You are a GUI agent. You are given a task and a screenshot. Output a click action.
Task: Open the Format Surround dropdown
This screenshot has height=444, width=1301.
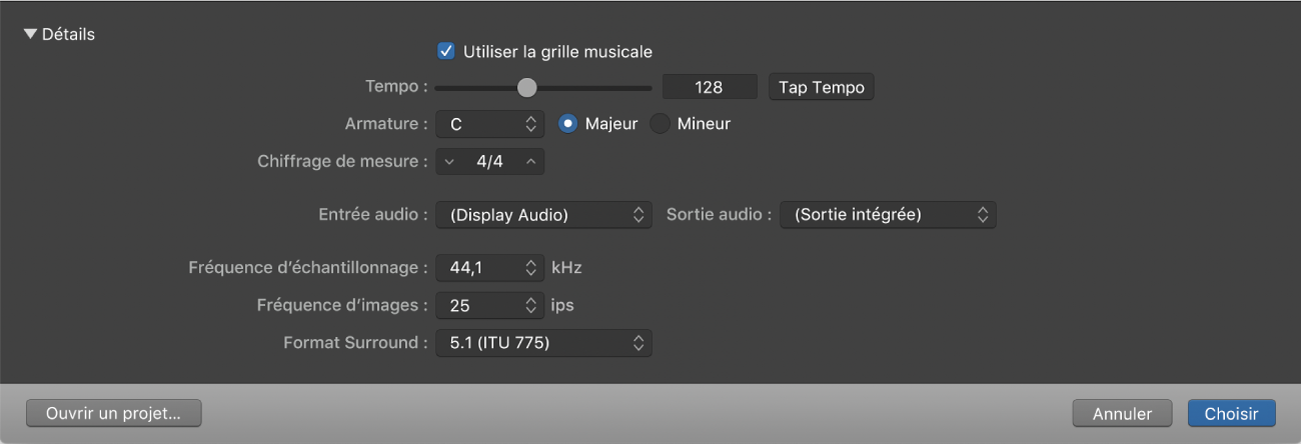click(x=544, y=343)
